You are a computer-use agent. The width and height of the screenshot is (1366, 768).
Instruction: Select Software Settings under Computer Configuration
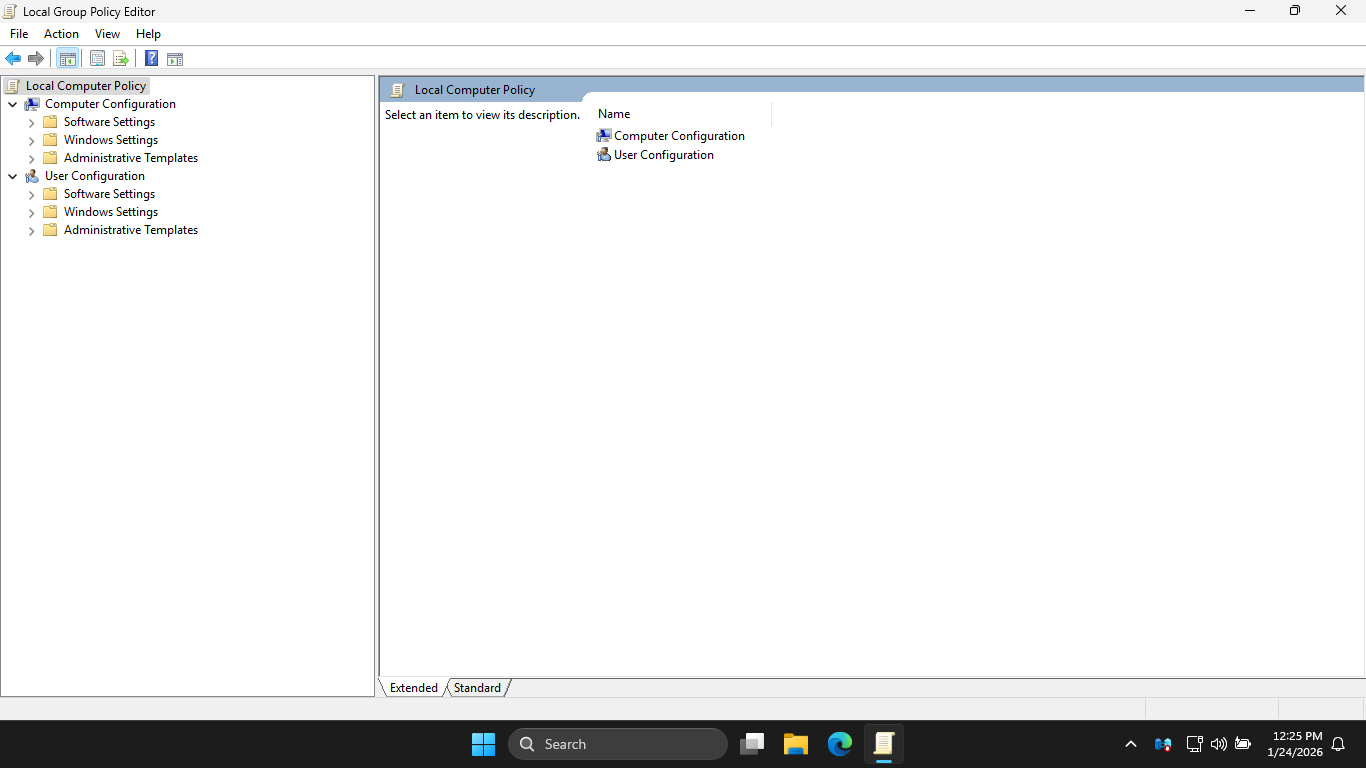(x=109, y=122)
